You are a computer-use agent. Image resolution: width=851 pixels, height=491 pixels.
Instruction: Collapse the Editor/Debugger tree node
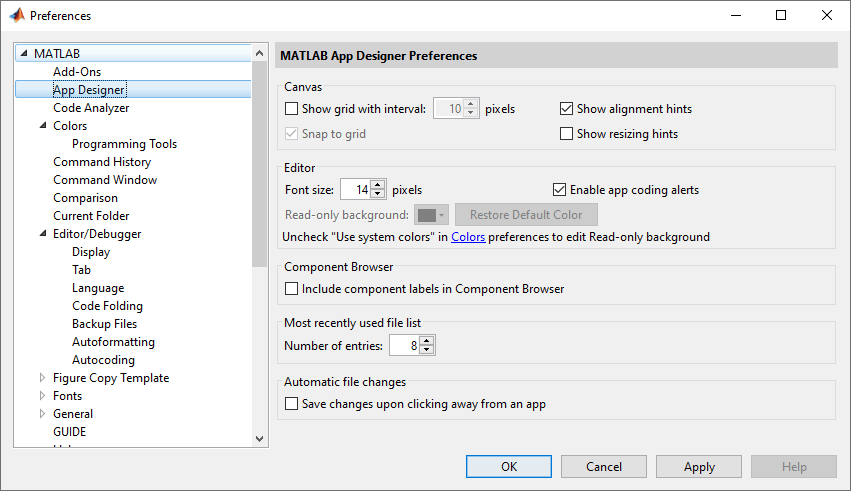tap(42, 234)
